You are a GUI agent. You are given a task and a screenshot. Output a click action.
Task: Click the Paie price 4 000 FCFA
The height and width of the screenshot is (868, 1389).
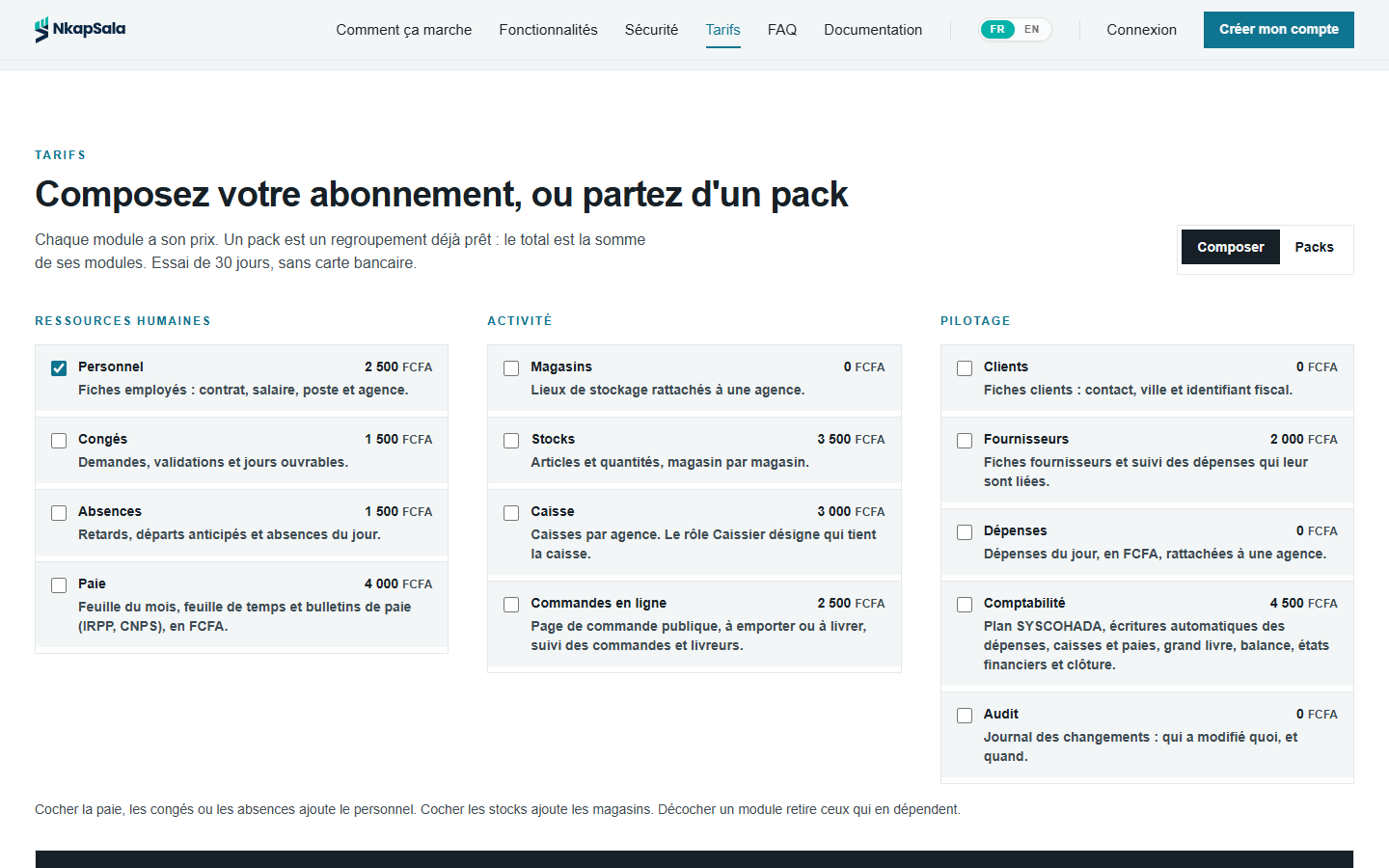[398, 584]
